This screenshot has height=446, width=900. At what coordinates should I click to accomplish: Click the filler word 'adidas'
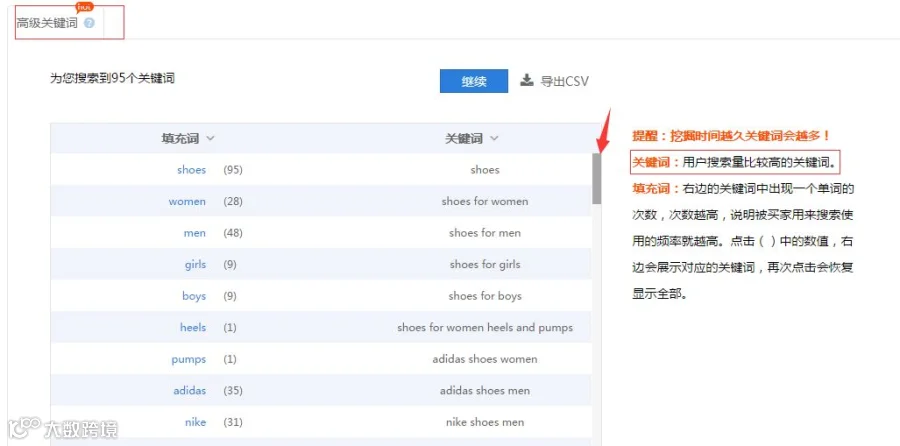coord(189,391)
